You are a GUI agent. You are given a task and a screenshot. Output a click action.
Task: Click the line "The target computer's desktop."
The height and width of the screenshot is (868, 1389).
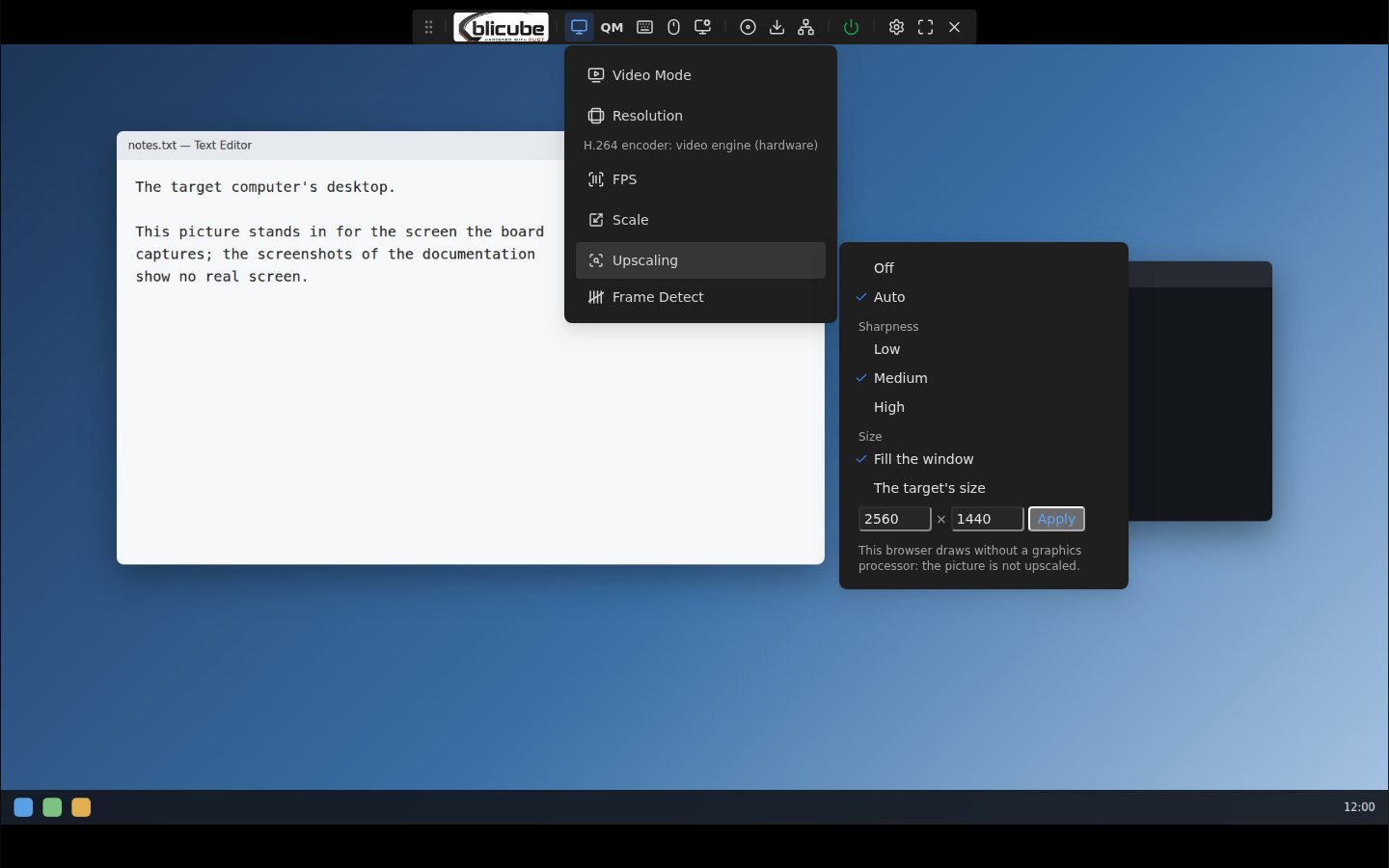pos(265,187)
